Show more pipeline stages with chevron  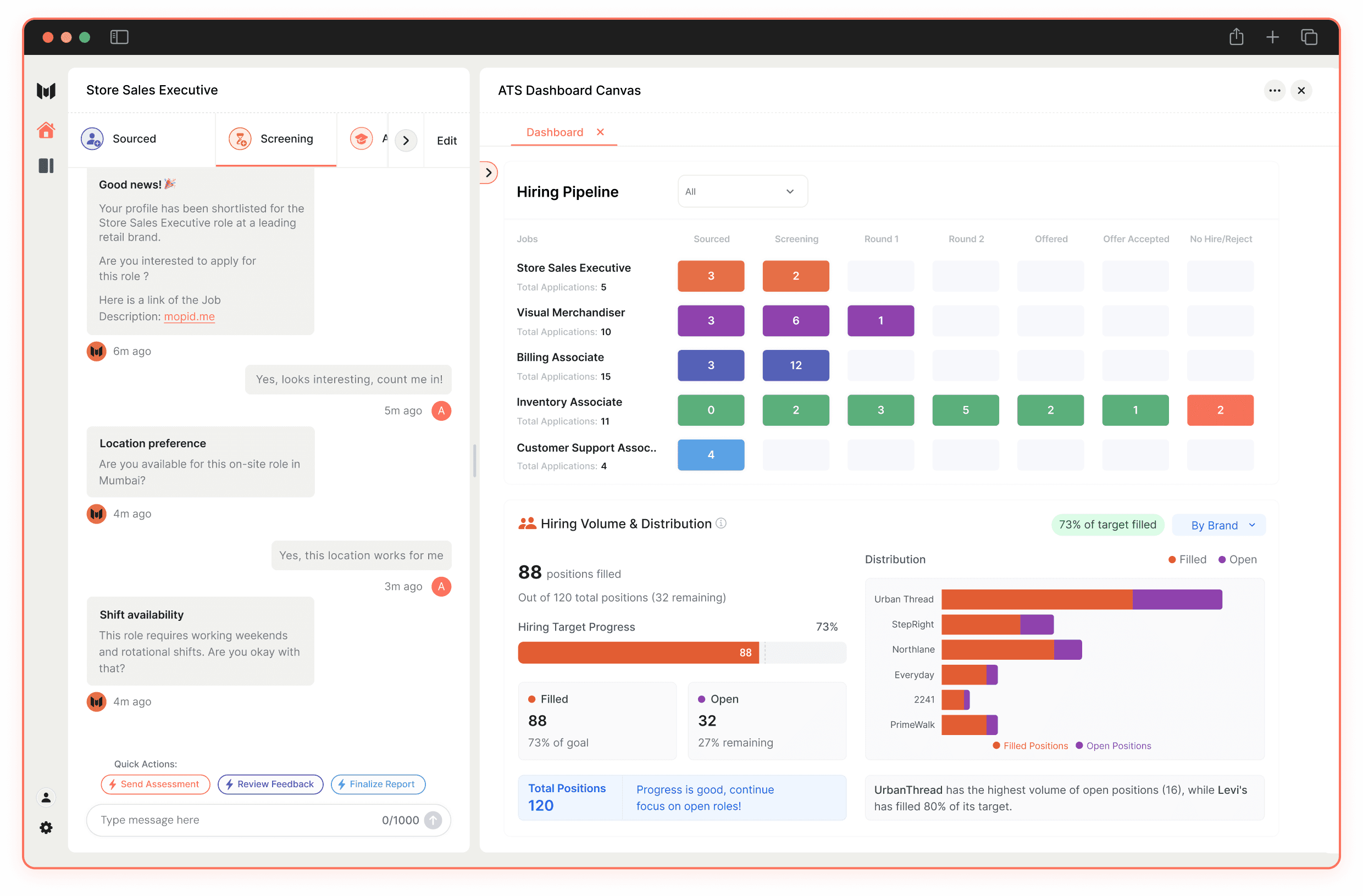(x=406, y=140)
